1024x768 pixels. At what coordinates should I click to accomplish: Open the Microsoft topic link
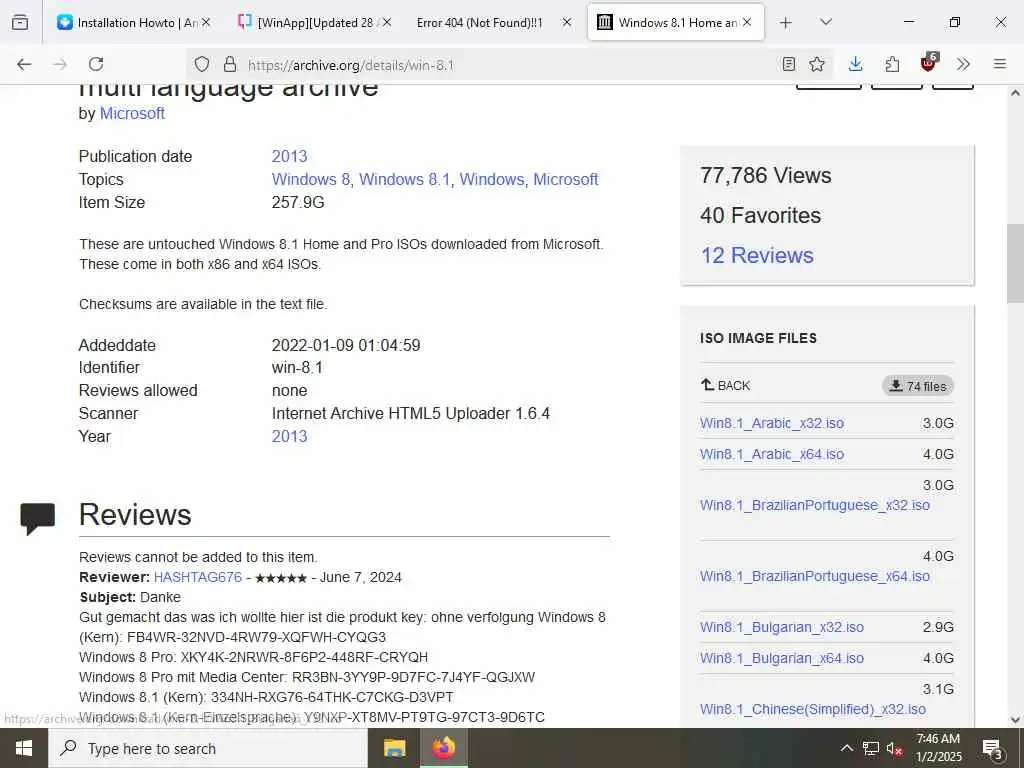tap(566, 180)
